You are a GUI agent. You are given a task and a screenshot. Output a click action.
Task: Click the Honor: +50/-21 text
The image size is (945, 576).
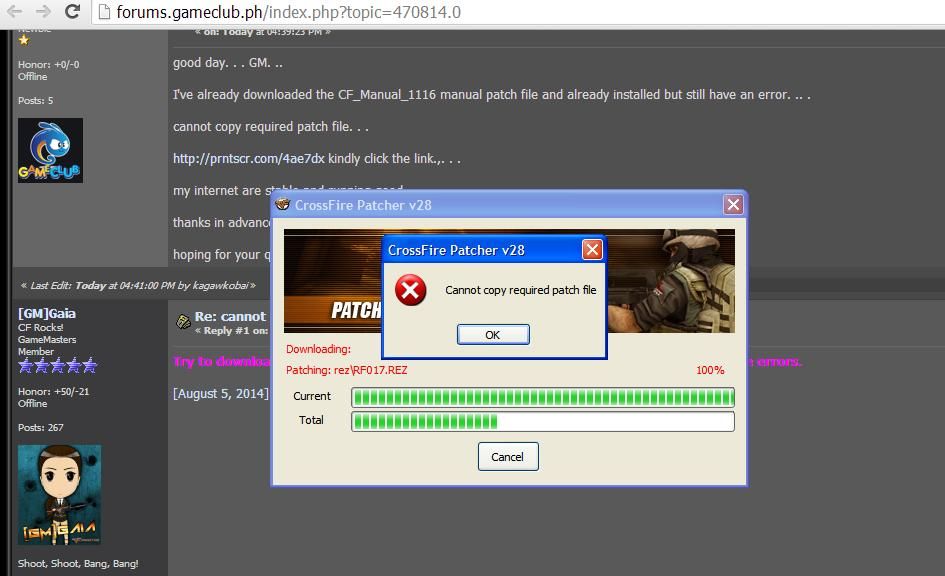click(x=54, y=391)
